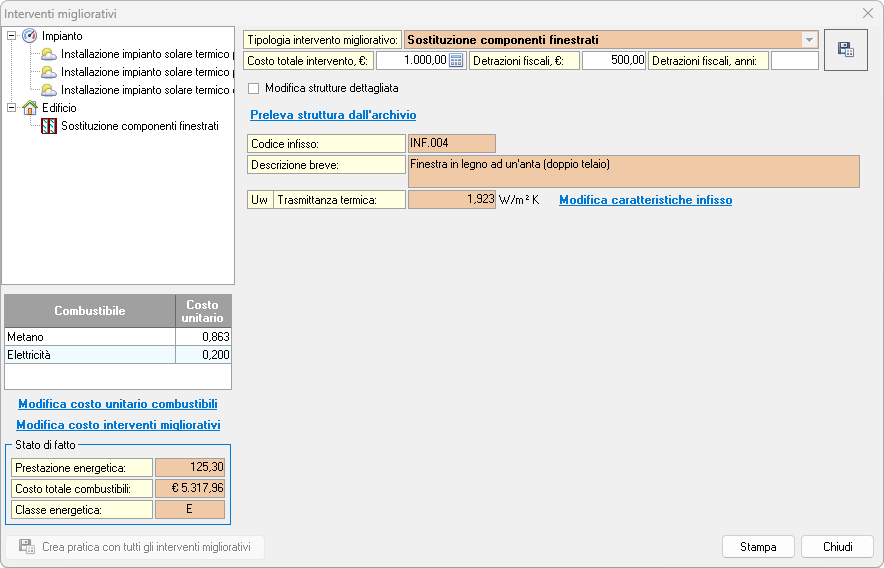Open Tipologia intervento migliorativo dropdown
The image size is (884, 568).
click(809, 40)
